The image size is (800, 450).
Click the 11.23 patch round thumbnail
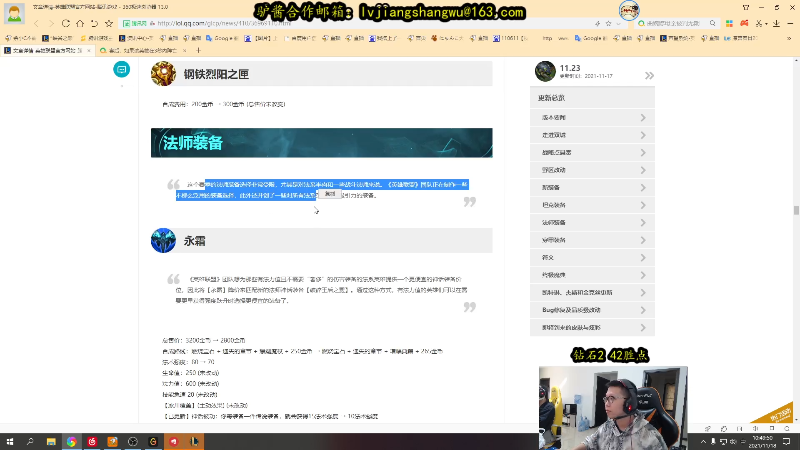545,71
